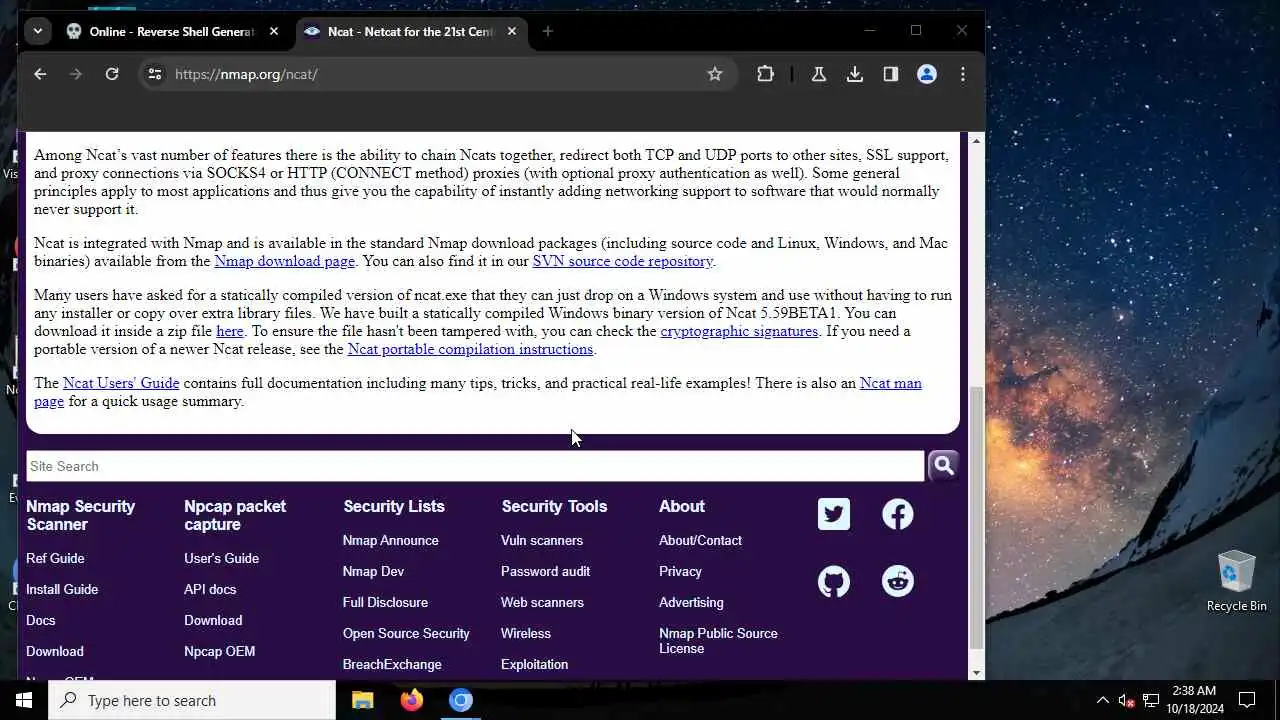
Task: Open Recycle Bin on the desktop
Action: [x=1237, y=581]
